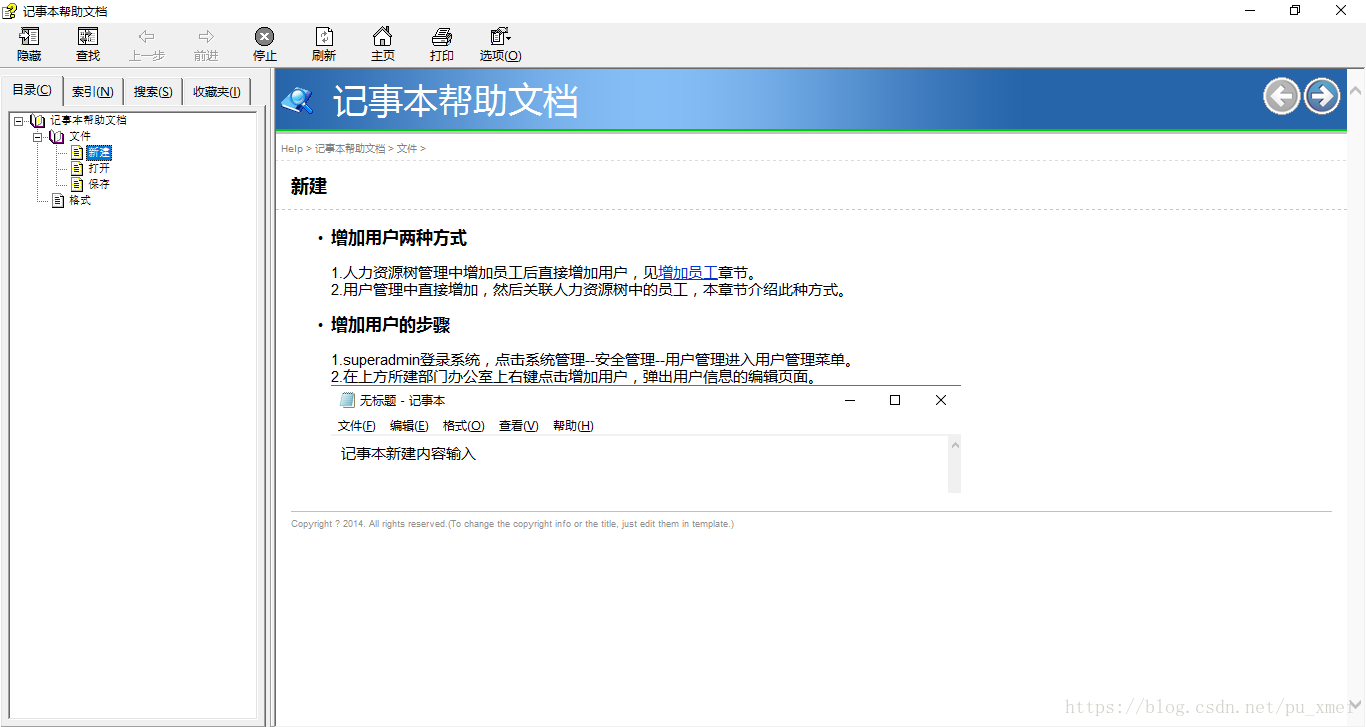Follow the 增加员工 hyperlink

[688, 272]
